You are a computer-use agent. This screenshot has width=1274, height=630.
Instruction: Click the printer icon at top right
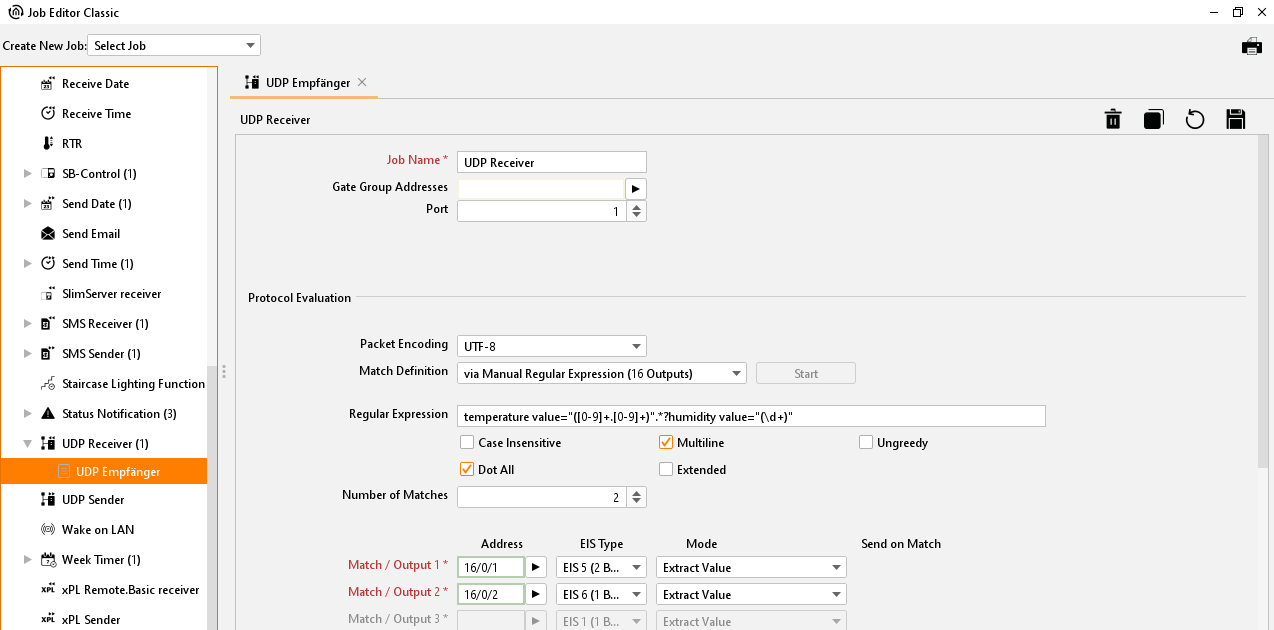1251,46
